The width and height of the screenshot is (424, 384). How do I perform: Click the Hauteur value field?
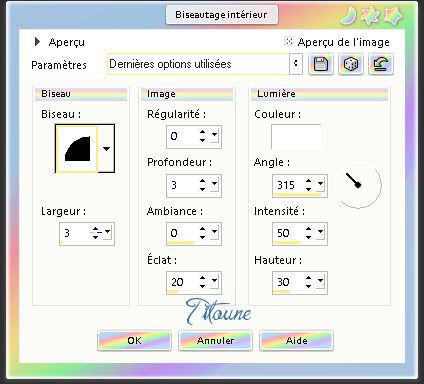click(288, 283)
